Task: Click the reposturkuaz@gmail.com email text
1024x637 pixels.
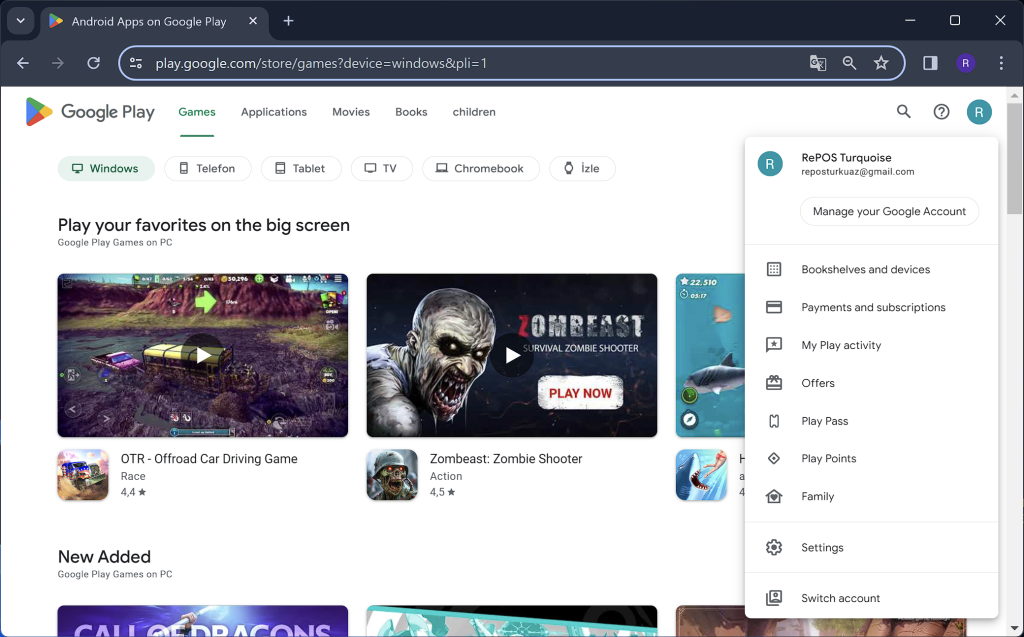Action: pyautogui.click(x=857, y=172)
